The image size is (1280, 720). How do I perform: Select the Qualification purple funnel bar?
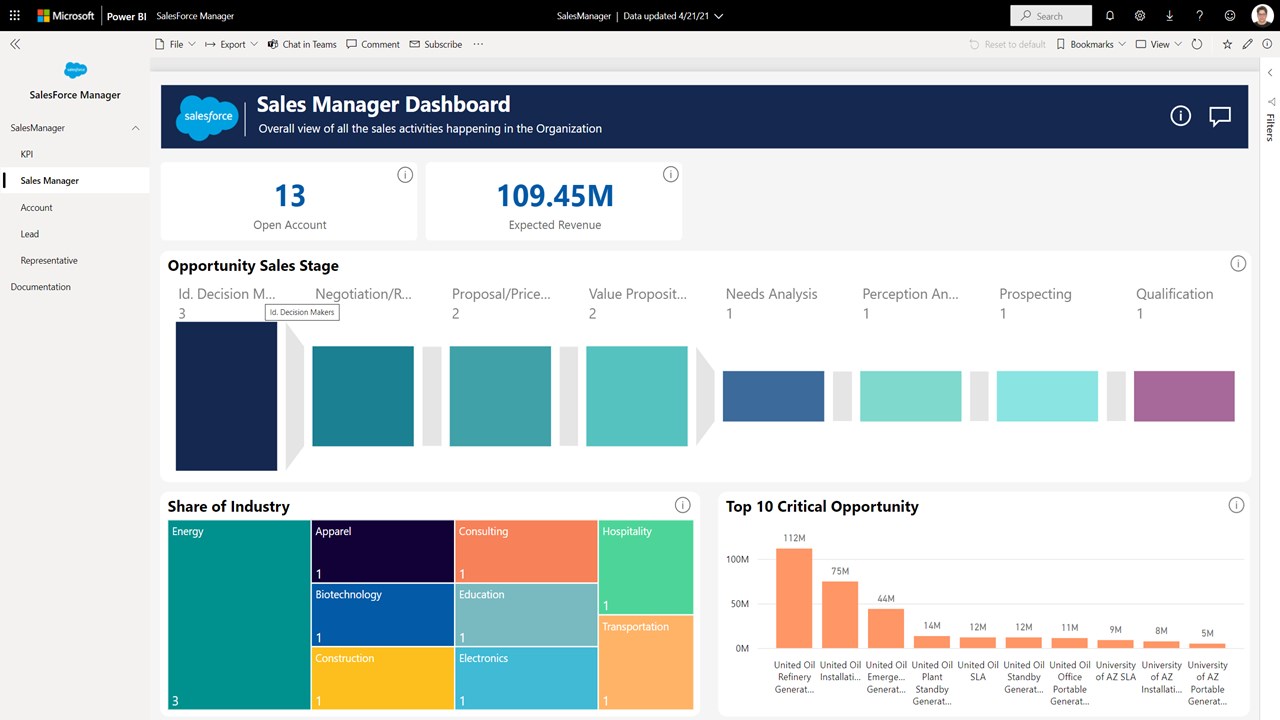tap(1184, 396)
